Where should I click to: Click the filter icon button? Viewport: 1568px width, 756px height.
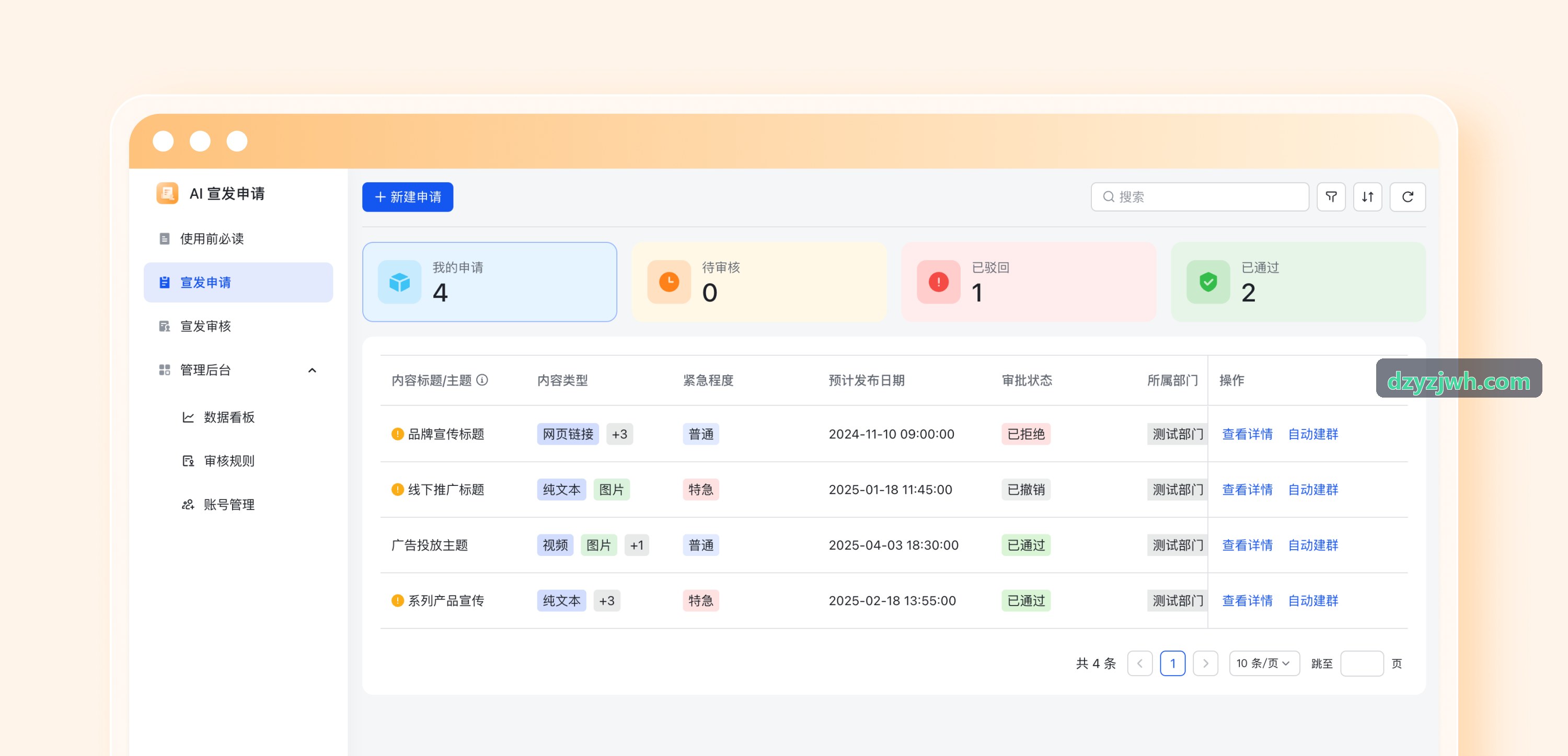pos(1331,196)
